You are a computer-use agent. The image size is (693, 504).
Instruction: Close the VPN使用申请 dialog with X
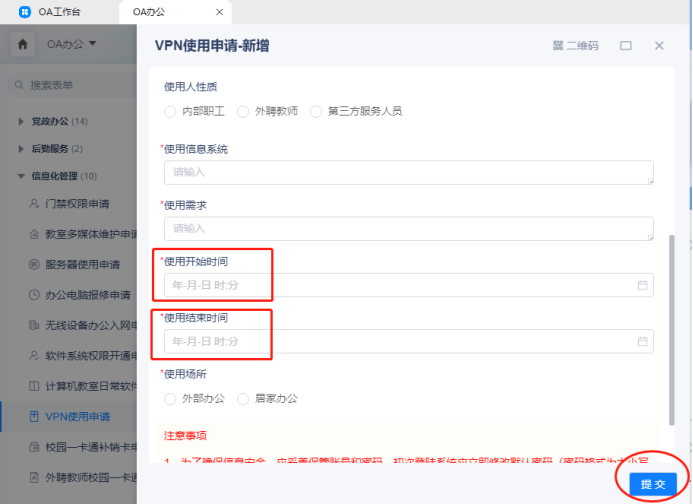click(x=659, y=46)
